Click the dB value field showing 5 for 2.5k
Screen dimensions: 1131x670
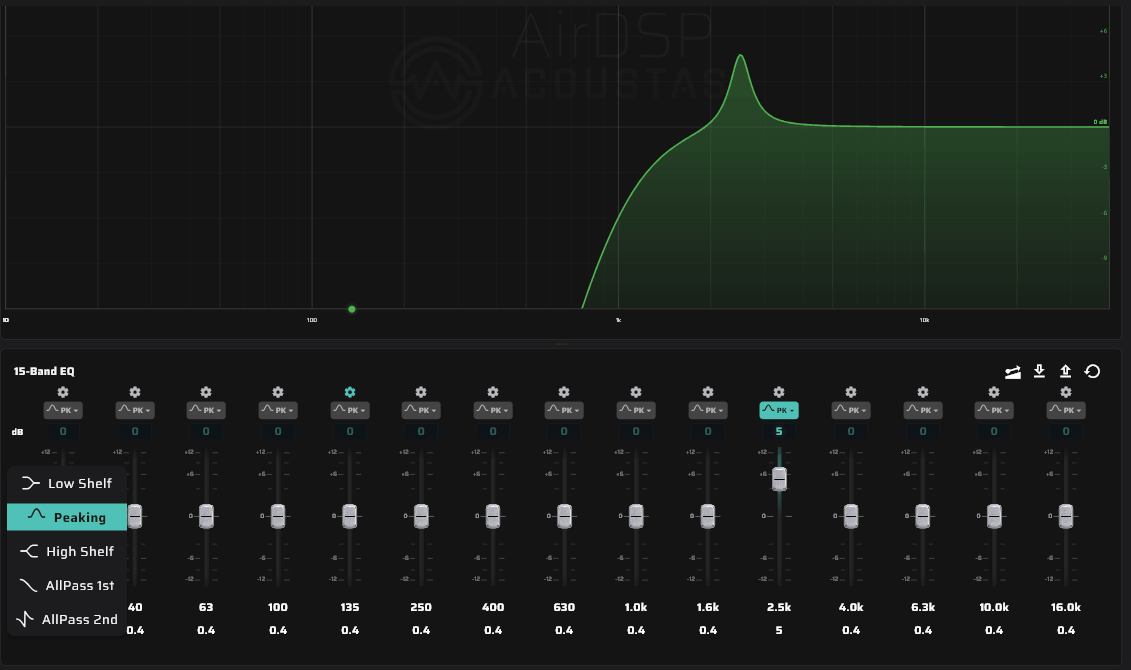779,431
